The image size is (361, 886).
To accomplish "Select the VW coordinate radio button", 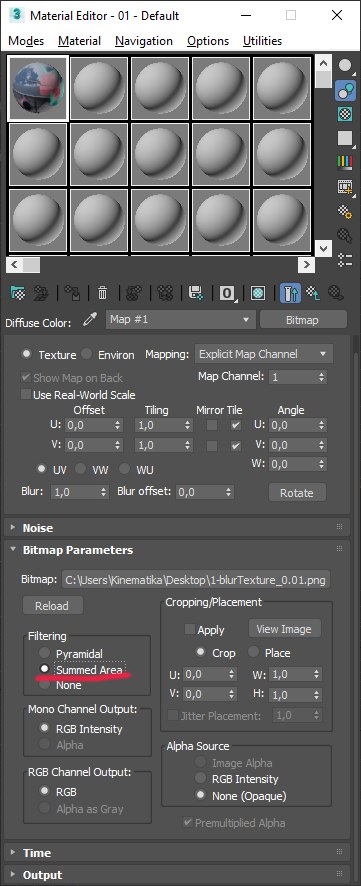I will [81, 469].
